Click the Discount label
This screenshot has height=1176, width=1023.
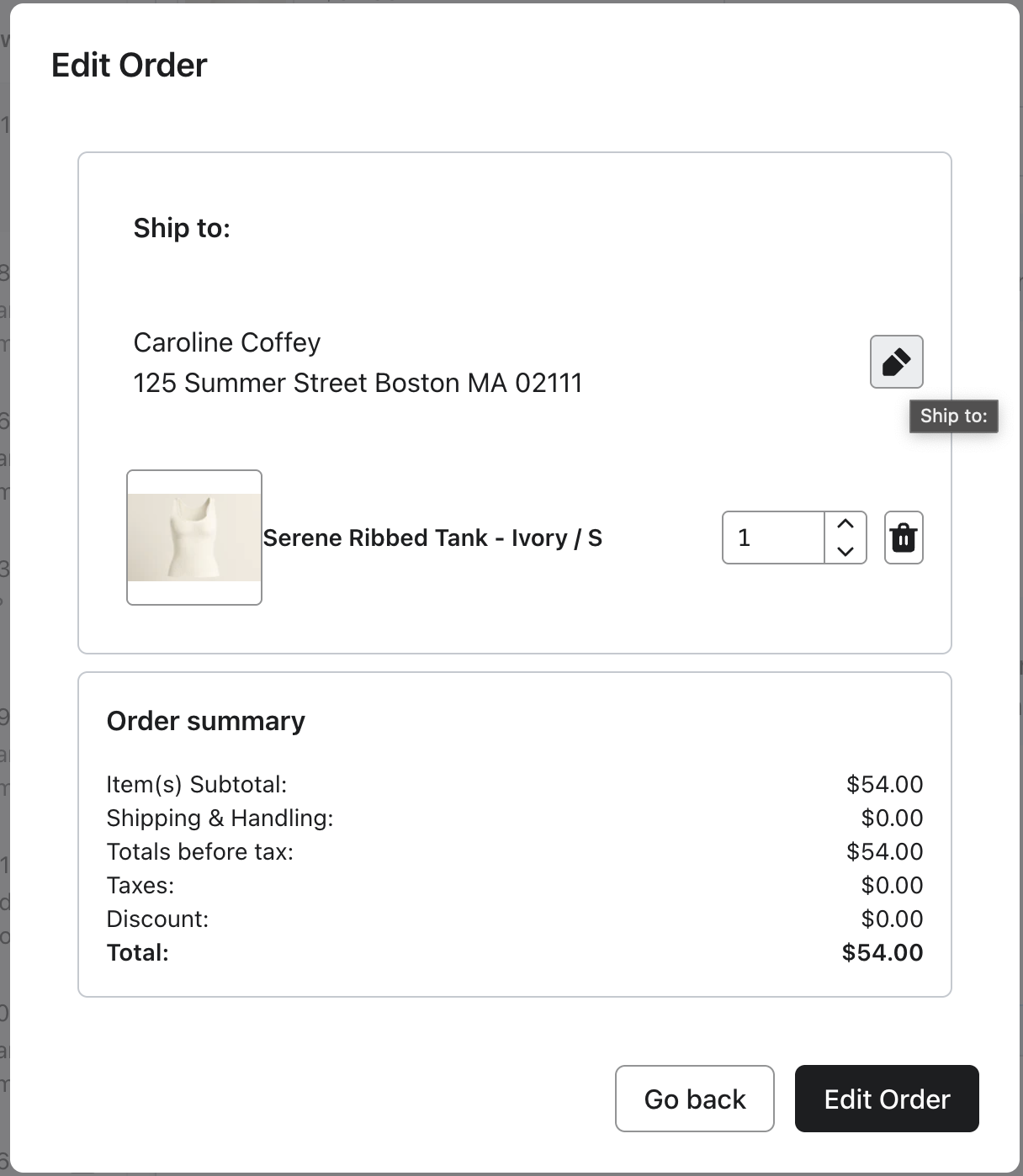point(157,919)
